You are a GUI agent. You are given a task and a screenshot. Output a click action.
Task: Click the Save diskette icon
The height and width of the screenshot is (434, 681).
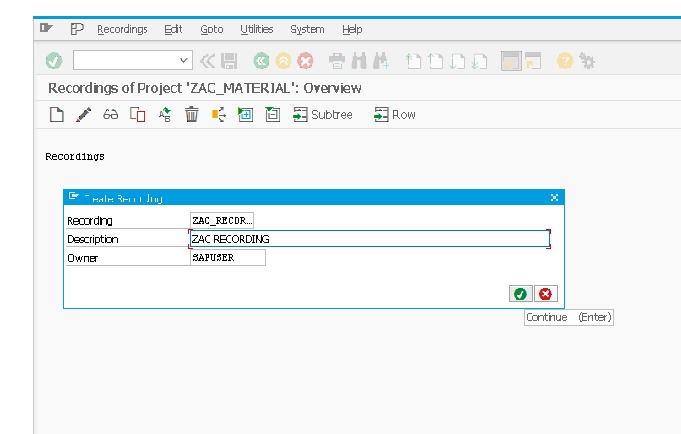click(x=229, y=61)
